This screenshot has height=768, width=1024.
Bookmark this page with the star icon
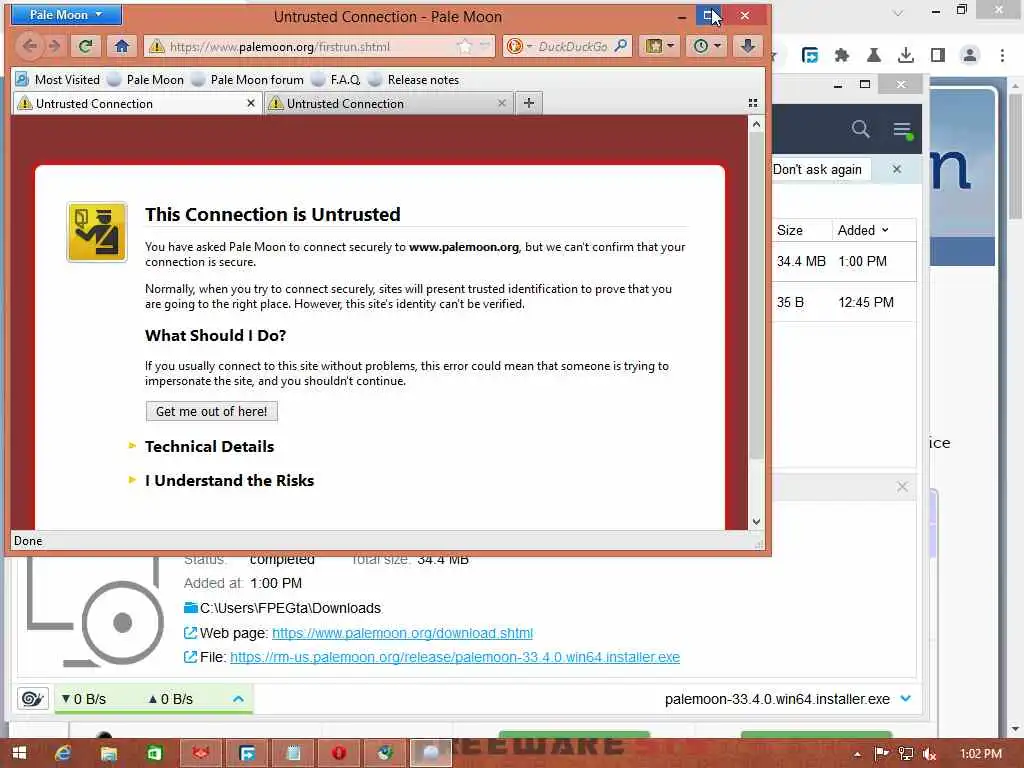(x=464, y=46)
